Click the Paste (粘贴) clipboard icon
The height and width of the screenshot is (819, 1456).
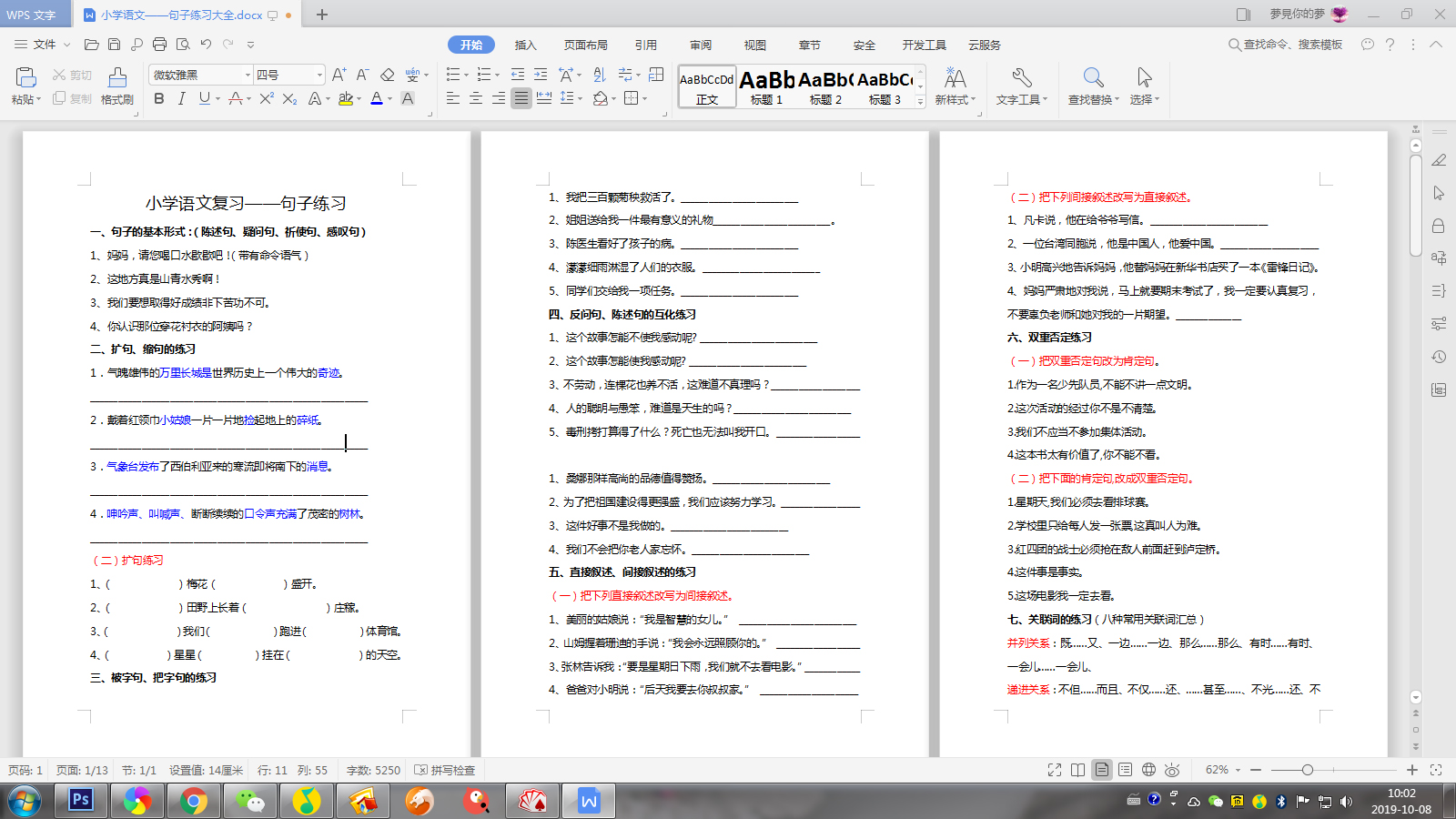[25, 78]
